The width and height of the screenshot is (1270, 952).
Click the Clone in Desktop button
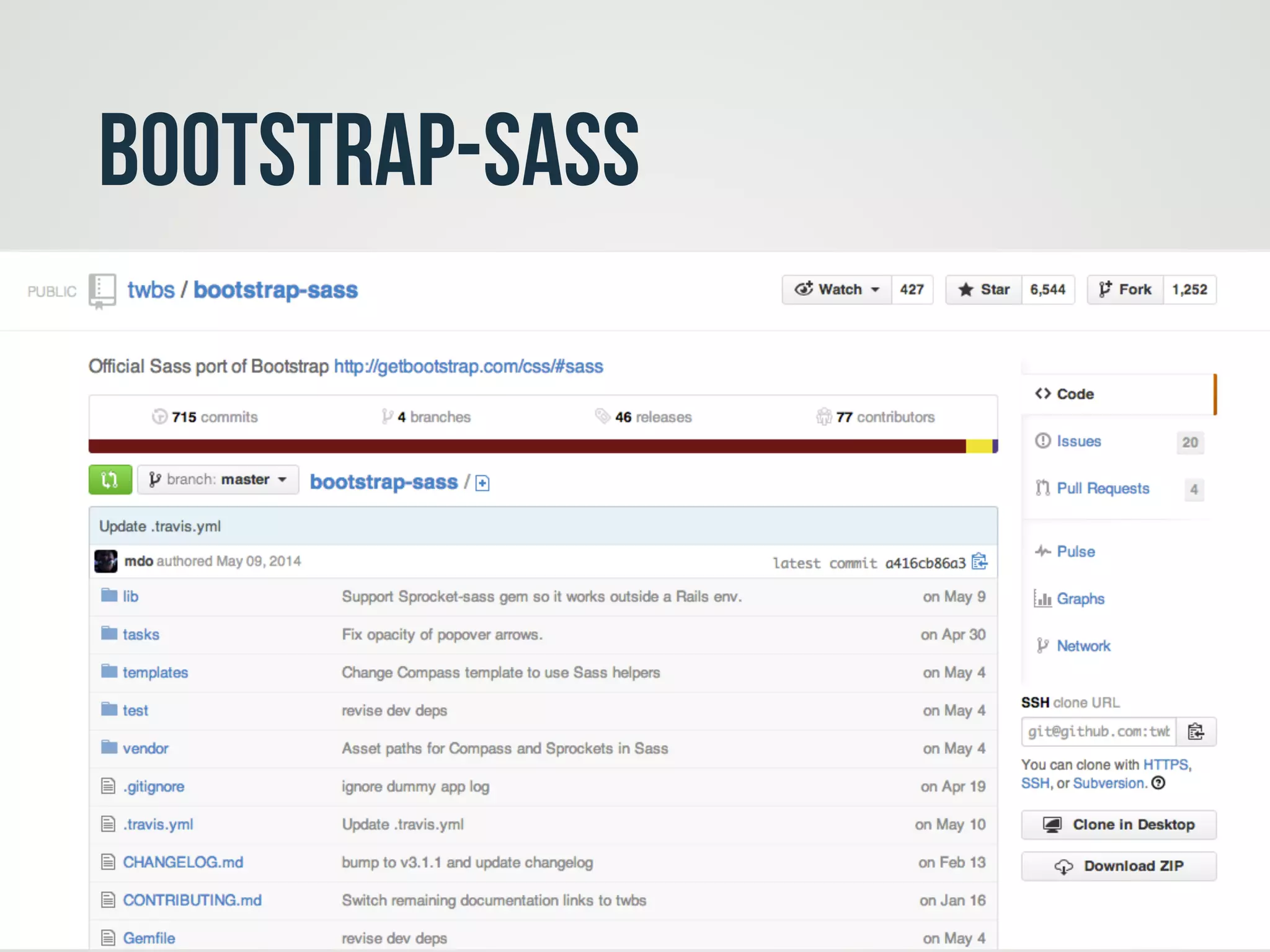click(1119, 825)
